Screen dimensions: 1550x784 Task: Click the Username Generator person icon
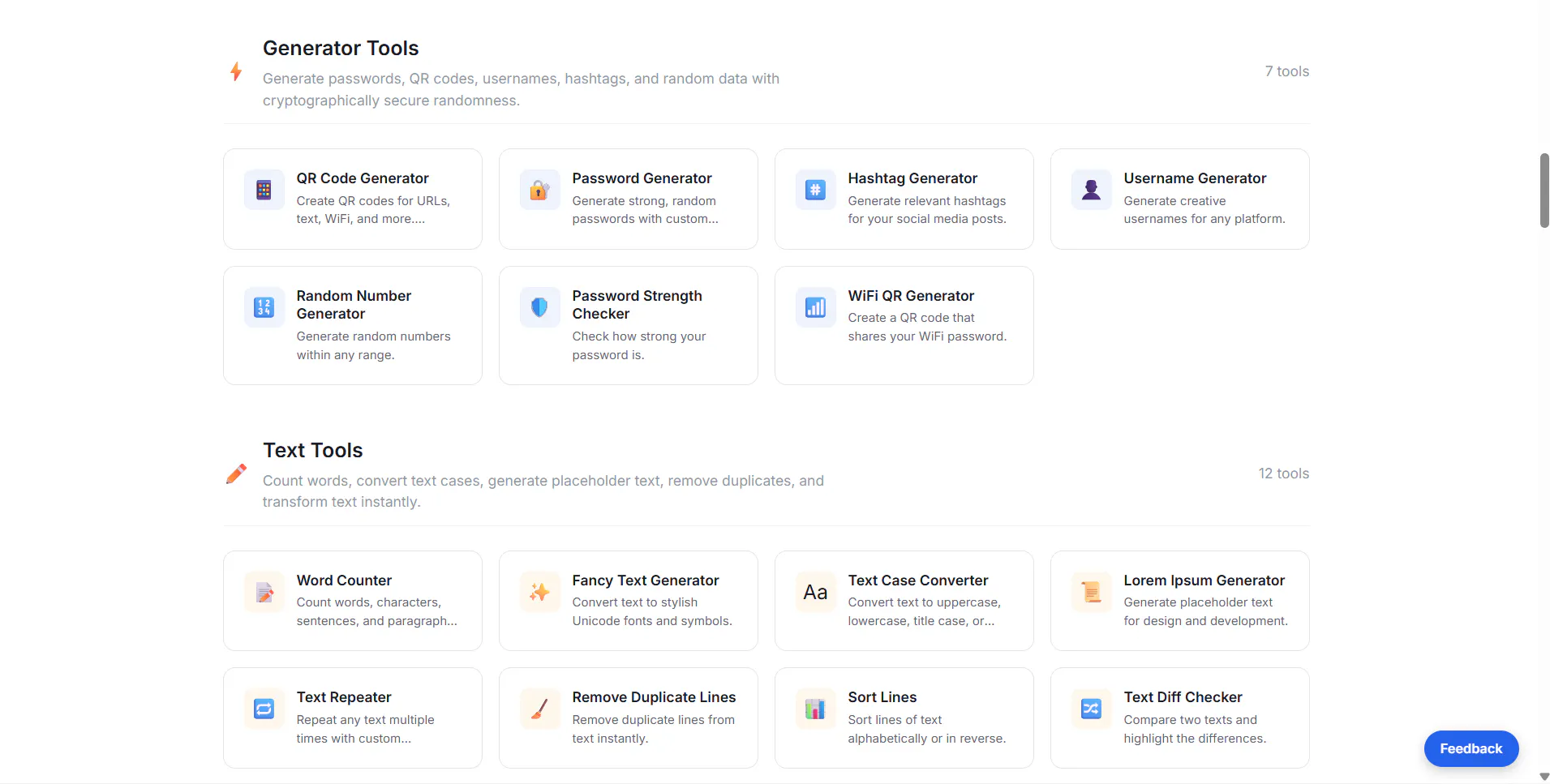(1091, 190)
